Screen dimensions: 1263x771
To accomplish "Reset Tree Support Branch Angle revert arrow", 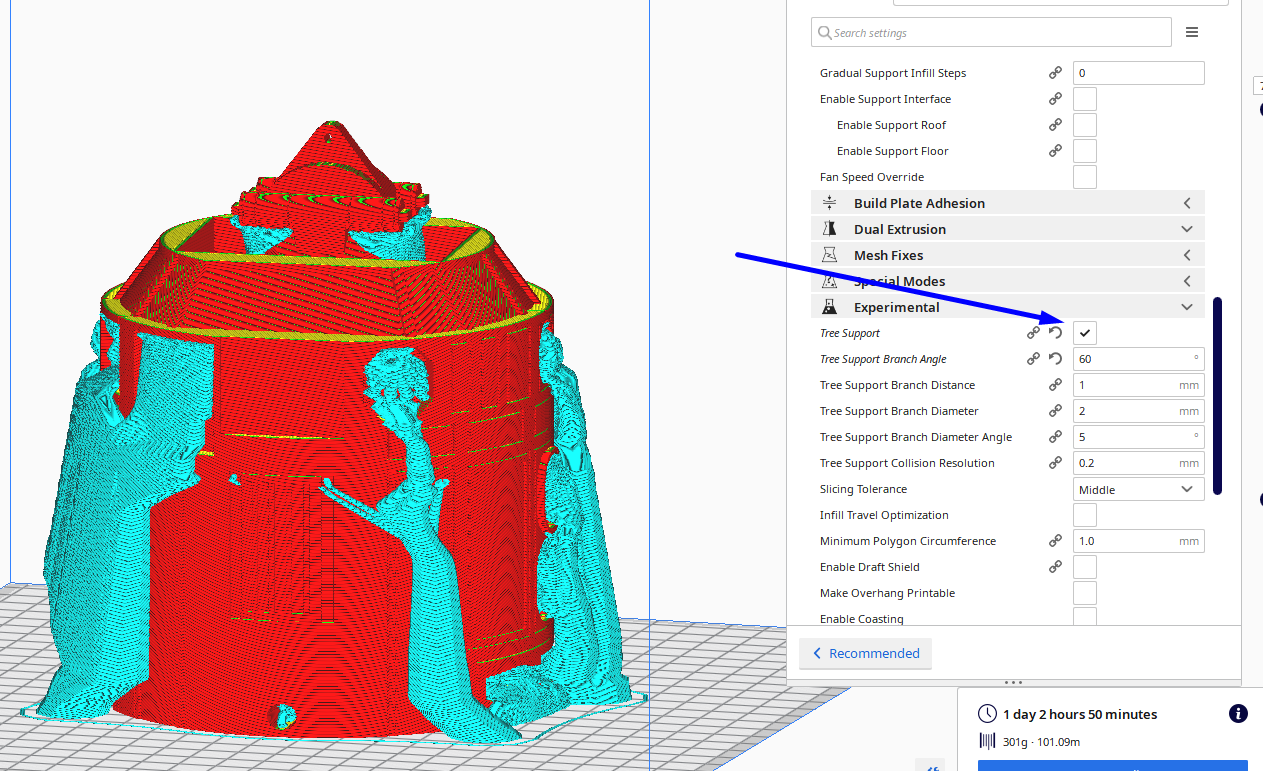I will coord(1055,359).
